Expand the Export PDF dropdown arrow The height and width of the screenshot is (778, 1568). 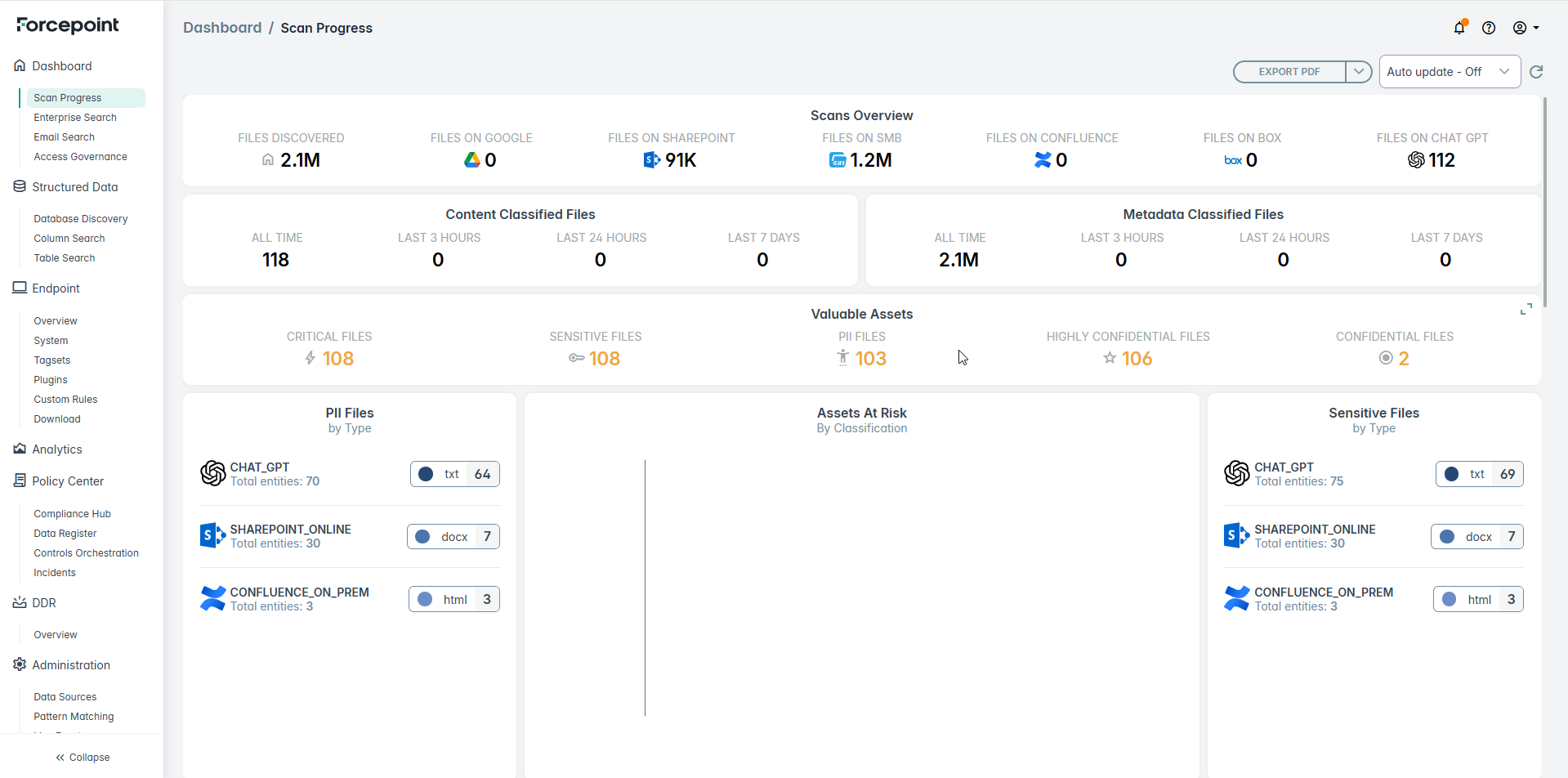(1358, 72)
